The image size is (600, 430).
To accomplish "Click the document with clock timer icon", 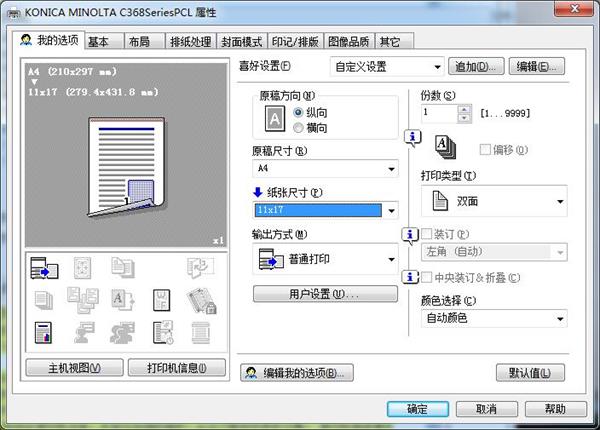I will (163, 332).
